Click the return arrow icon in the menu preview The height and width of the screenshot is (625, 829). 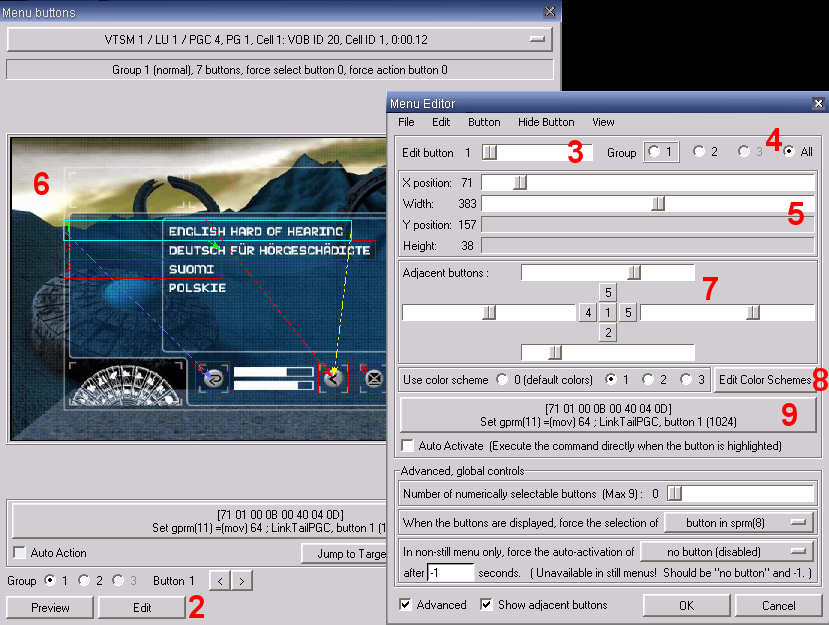pyautogui.click(x=213, y=378)
